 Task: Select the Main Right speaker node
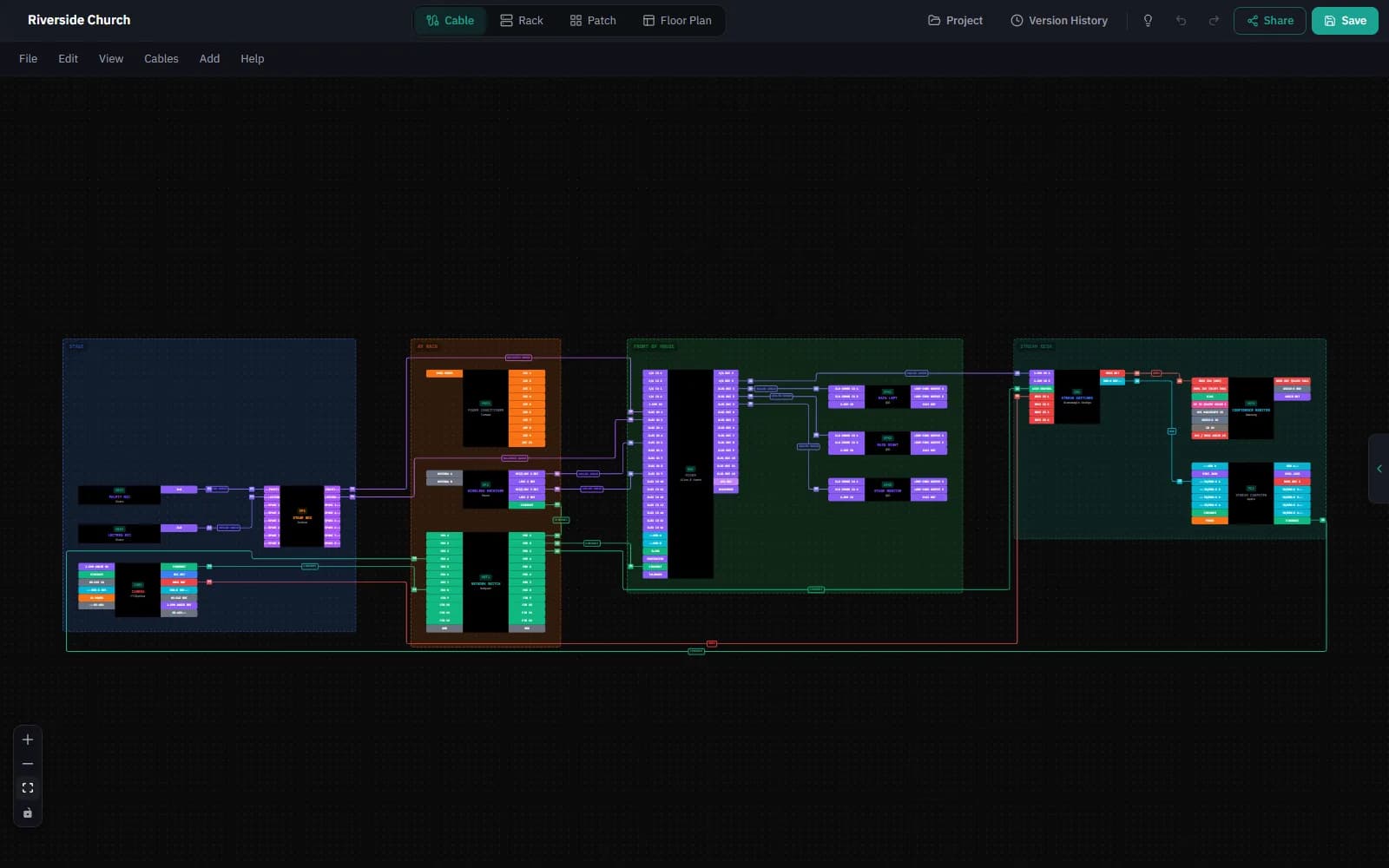[x=887, y=443]
